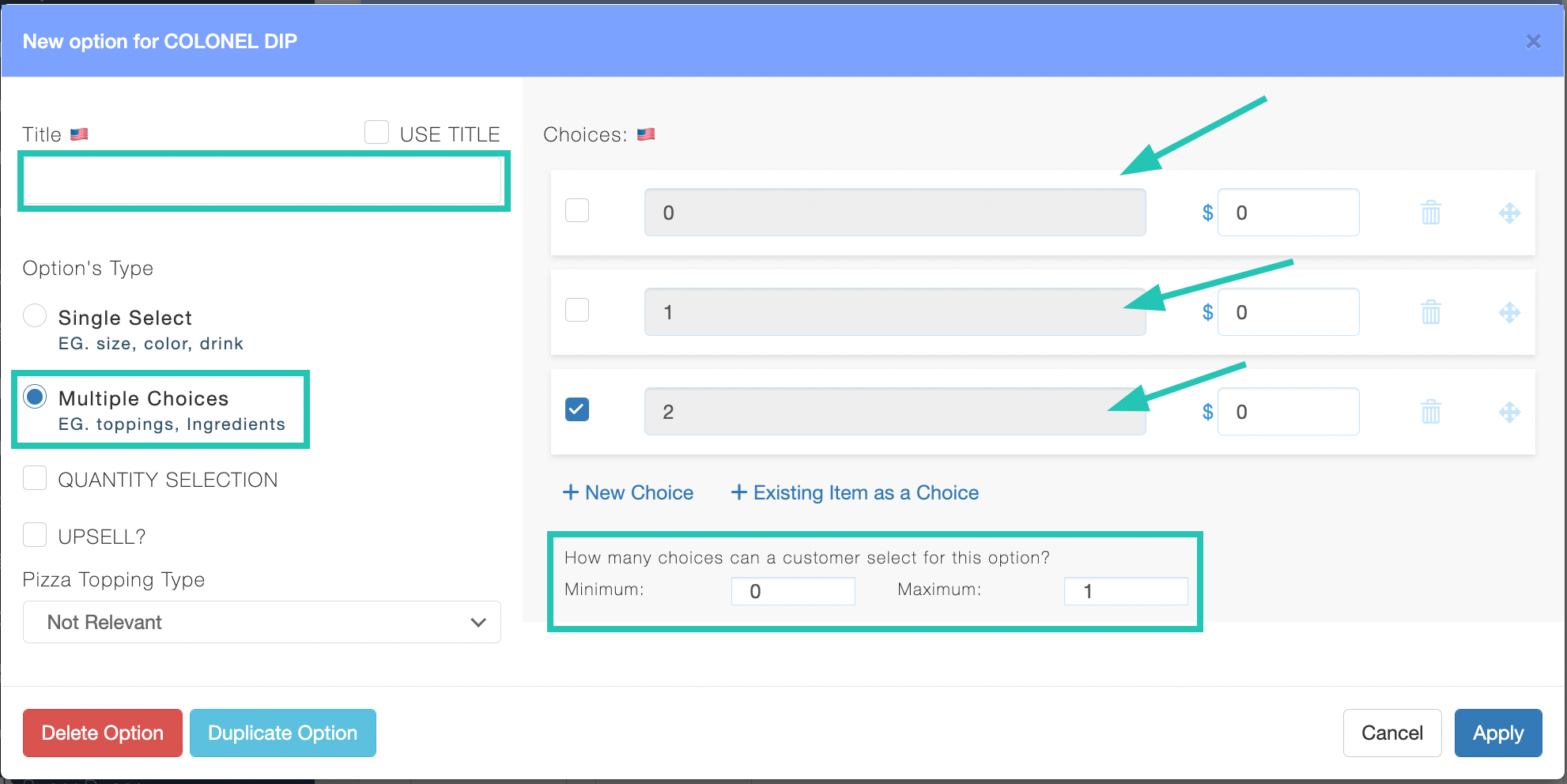Apply the option changes
The height and width of the screenshot is (784, 1567).
click(1498, 733)
